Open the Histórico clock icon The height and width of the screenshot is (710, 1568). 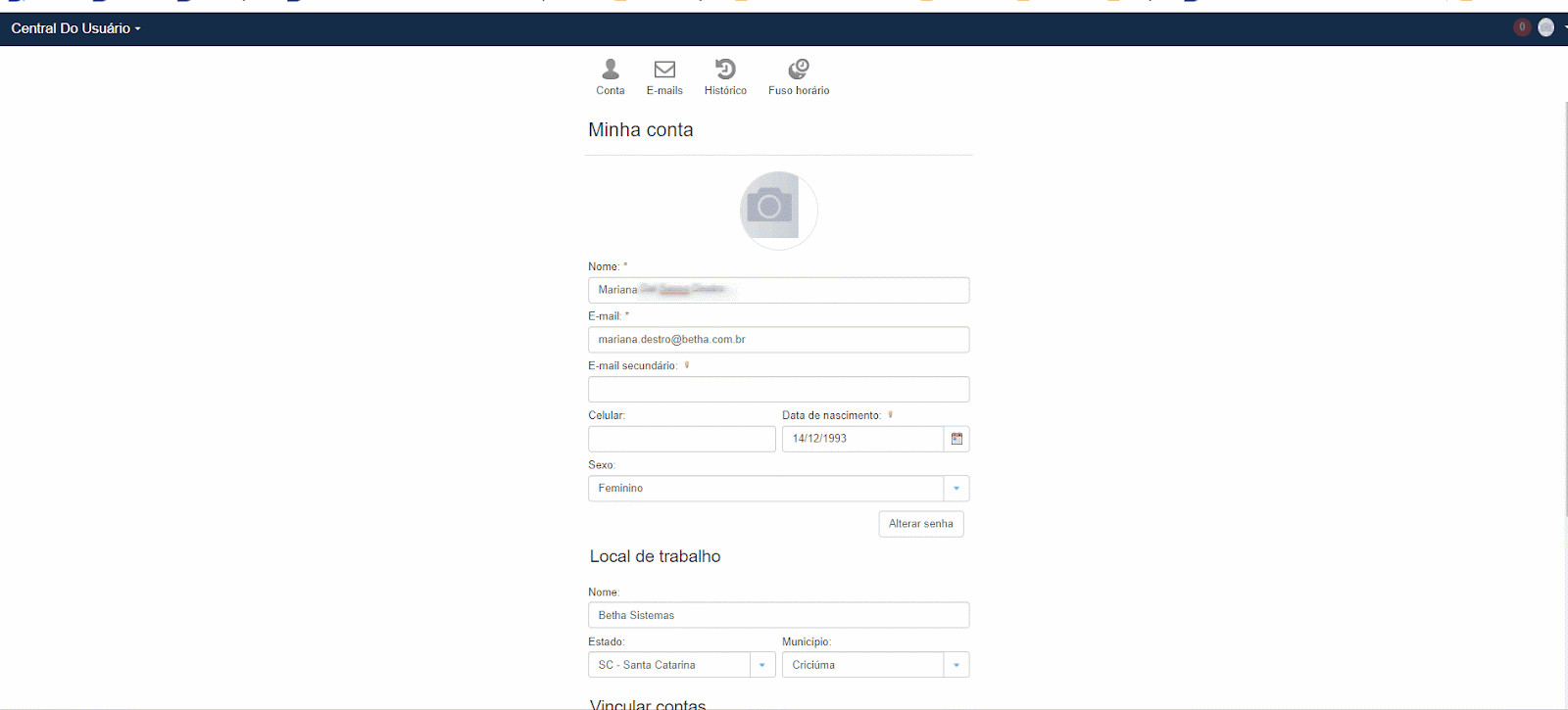click(725, 70)
